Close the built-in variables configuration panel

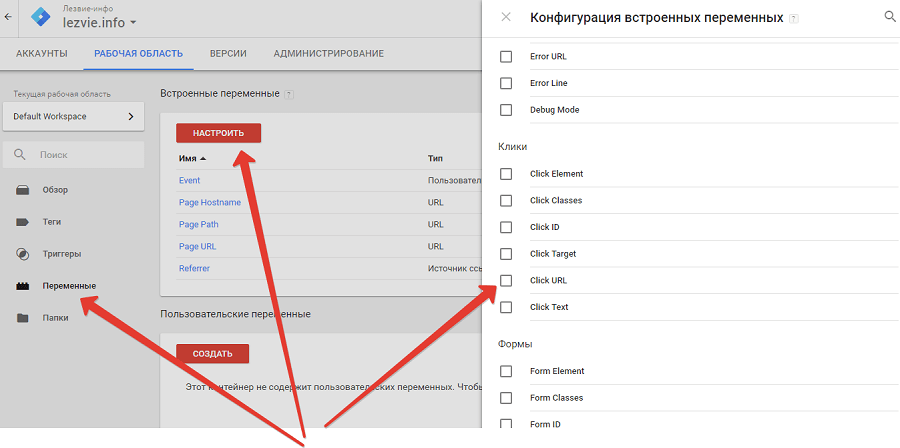506,17
